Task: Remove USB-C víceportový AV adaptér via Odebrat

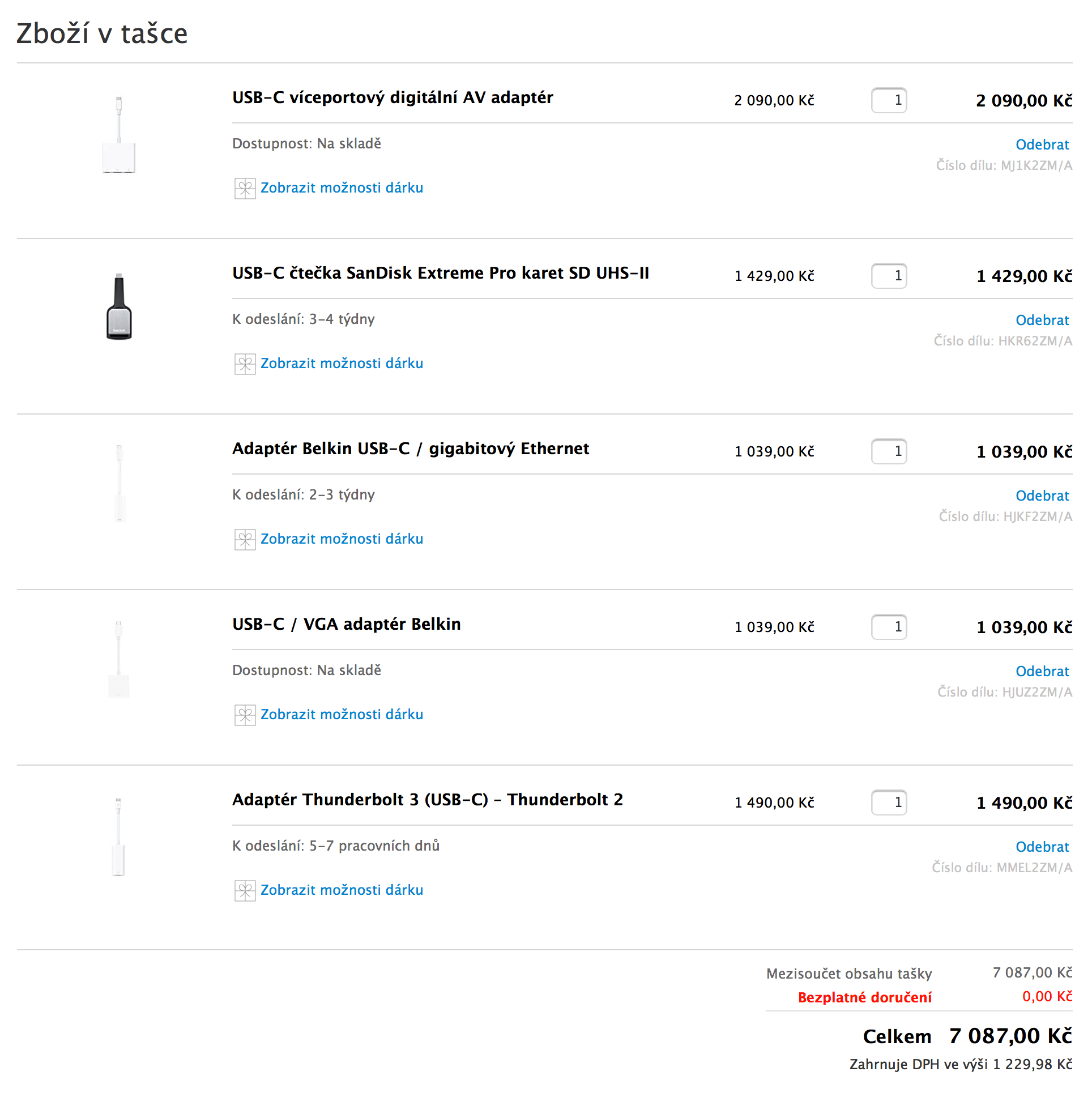Action: [x=1042, y=145]
